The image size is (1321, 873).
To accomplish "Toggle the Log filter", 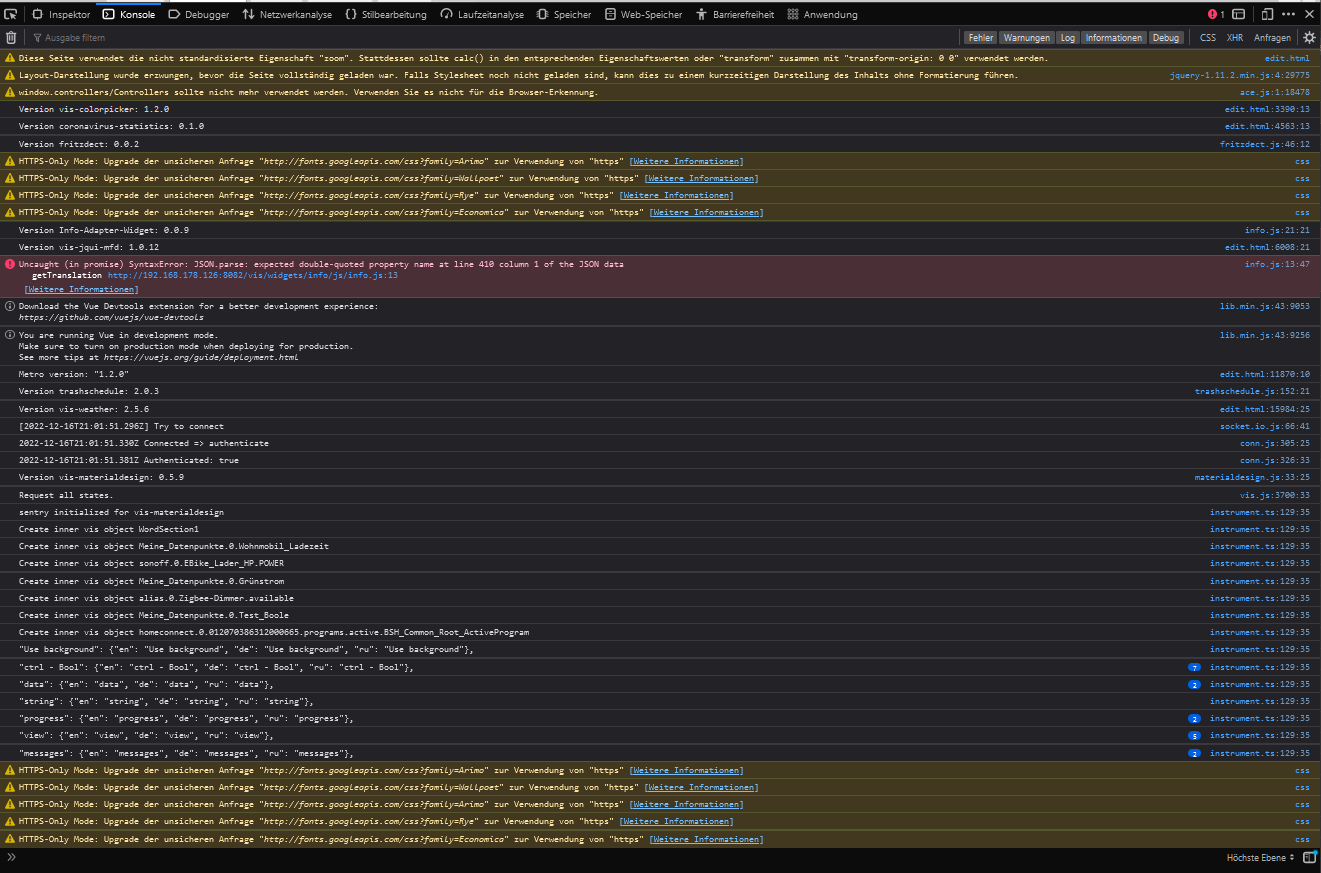I will 1068,37.
